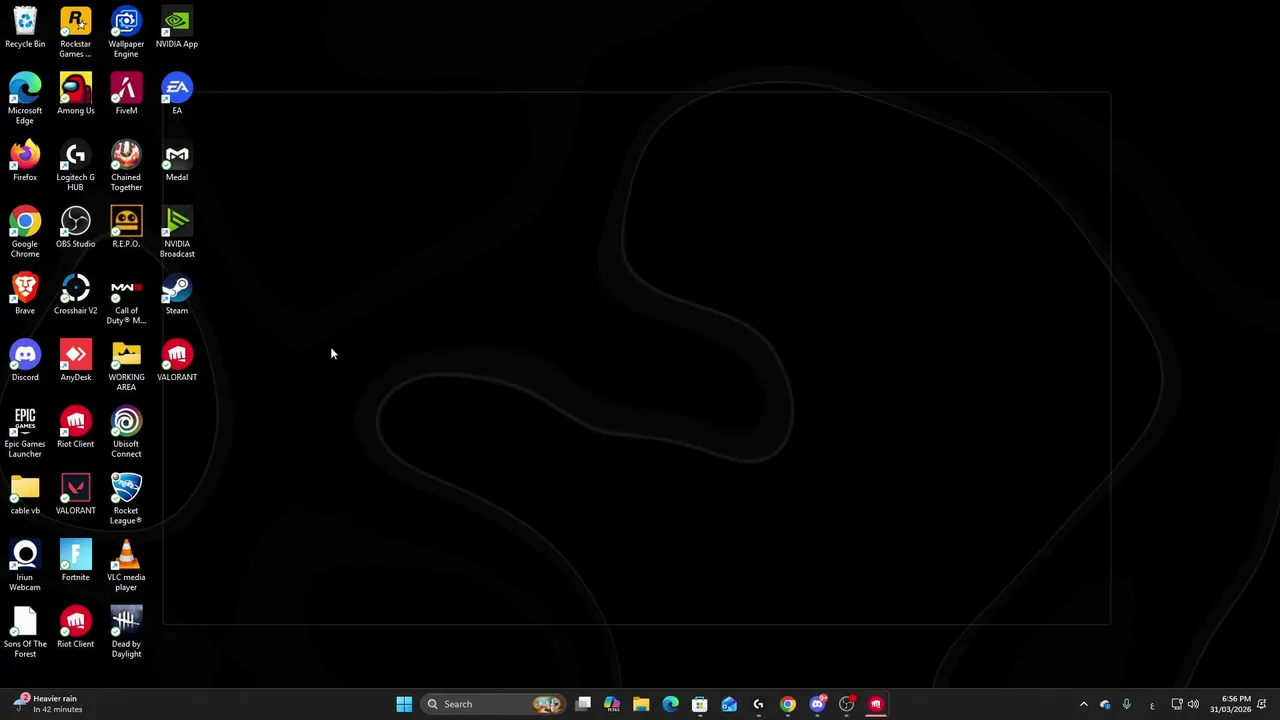The height and width of the screenshot is (720, 1280).
Task: Launch Dead by Daylight desktop shortcut
Action: tap(126, 633)
